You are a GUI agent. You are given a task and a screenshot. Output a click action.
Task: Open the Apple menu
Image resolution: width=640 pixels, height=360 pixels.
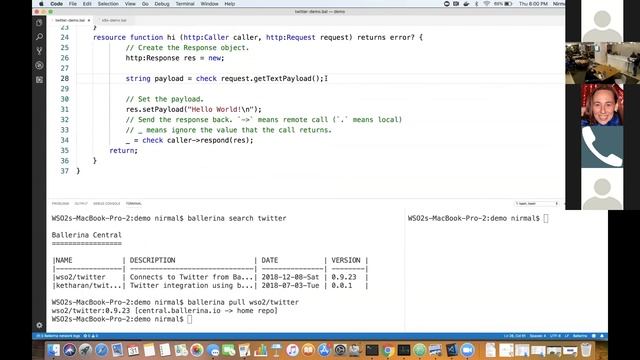(41, 4)
